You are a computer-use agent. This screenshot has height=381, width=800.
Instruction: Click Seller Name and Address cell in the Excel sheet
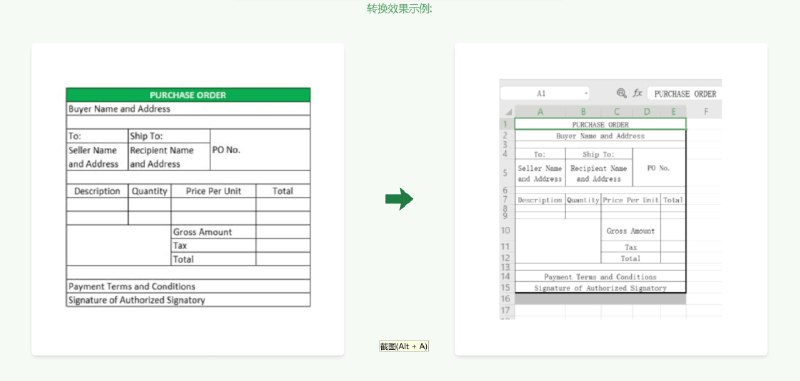pyautogui.click(x=540, y=173)
